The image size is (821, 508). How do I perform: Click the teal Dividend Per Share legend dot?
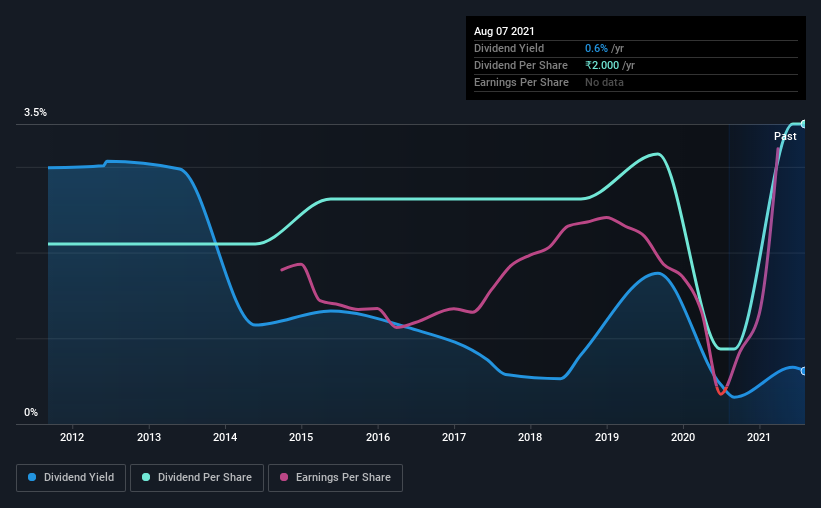point(146,477)
